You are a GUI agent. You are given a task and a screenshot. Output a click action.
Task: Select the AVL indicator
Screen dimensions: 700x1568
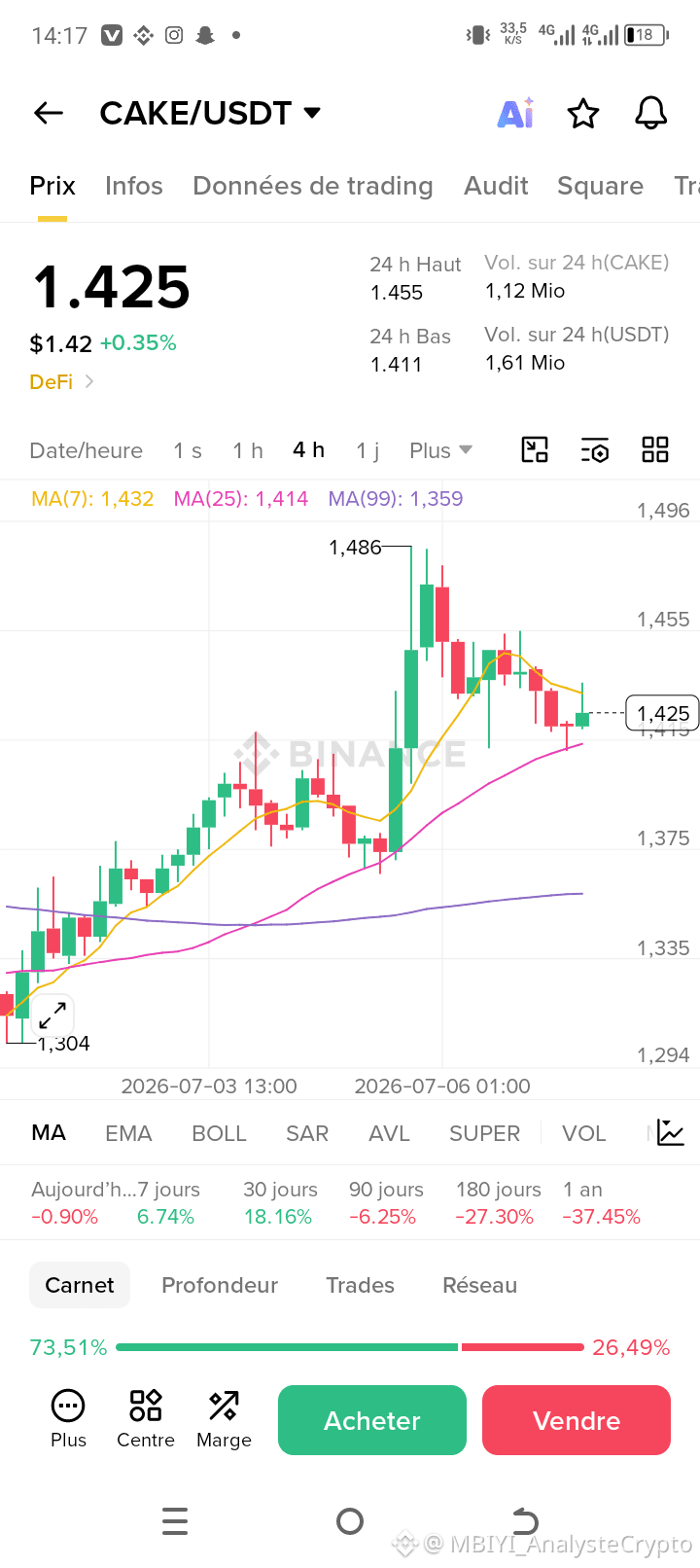point(389,1133)
